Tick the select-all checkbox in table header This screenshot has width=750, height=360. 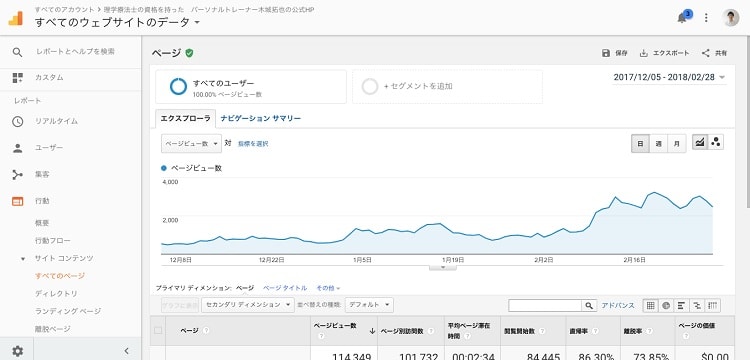click(x=158, y=330)
